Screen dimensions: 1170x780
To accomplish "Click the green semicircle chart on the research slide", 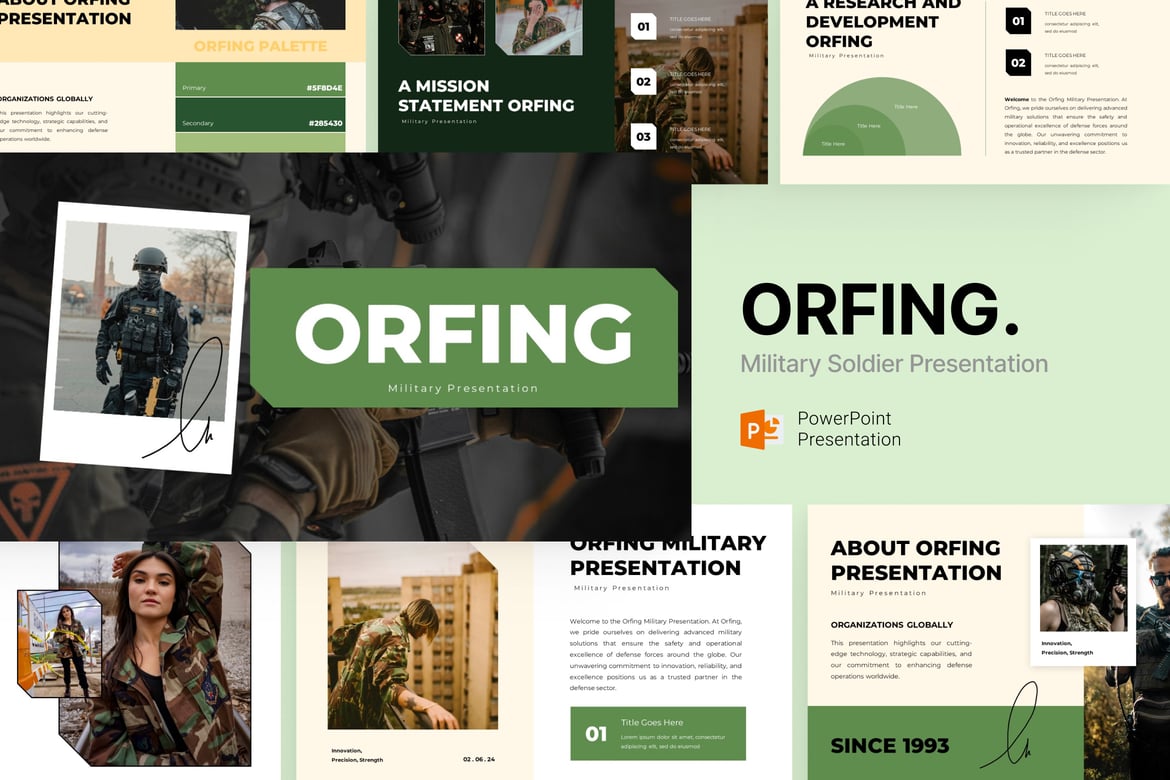I will [x=882, y=116].
